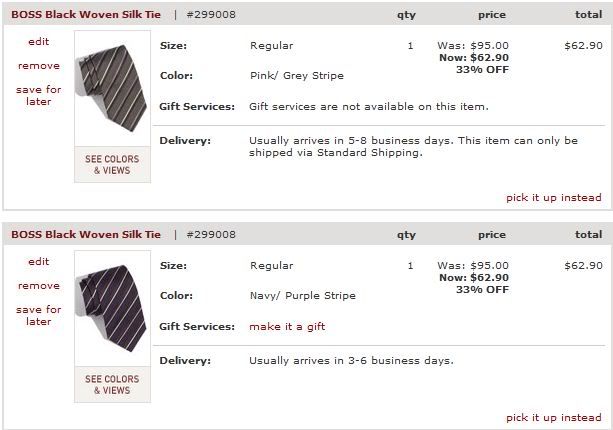This screenshot has width=613, height=430.
Task: Click item number #299008 of the Pink/Grey tie
Action: (x=211, y=15)
